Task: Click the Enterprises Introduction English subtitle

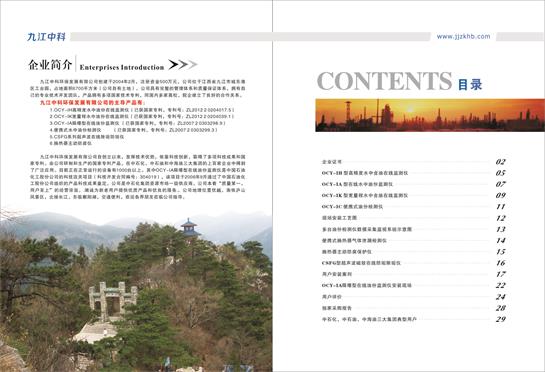Action: (x=122, y=67)
